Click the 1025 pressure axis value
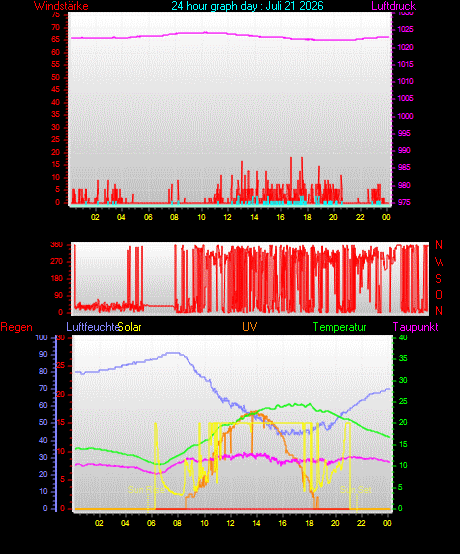 coord(406,29)
